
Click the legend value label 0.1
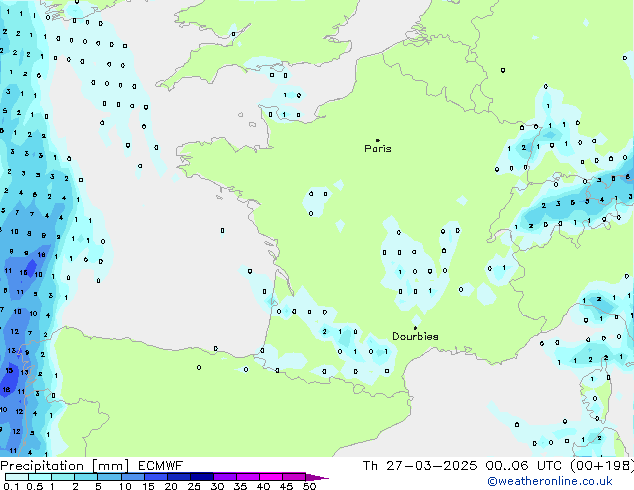point(11,486)
